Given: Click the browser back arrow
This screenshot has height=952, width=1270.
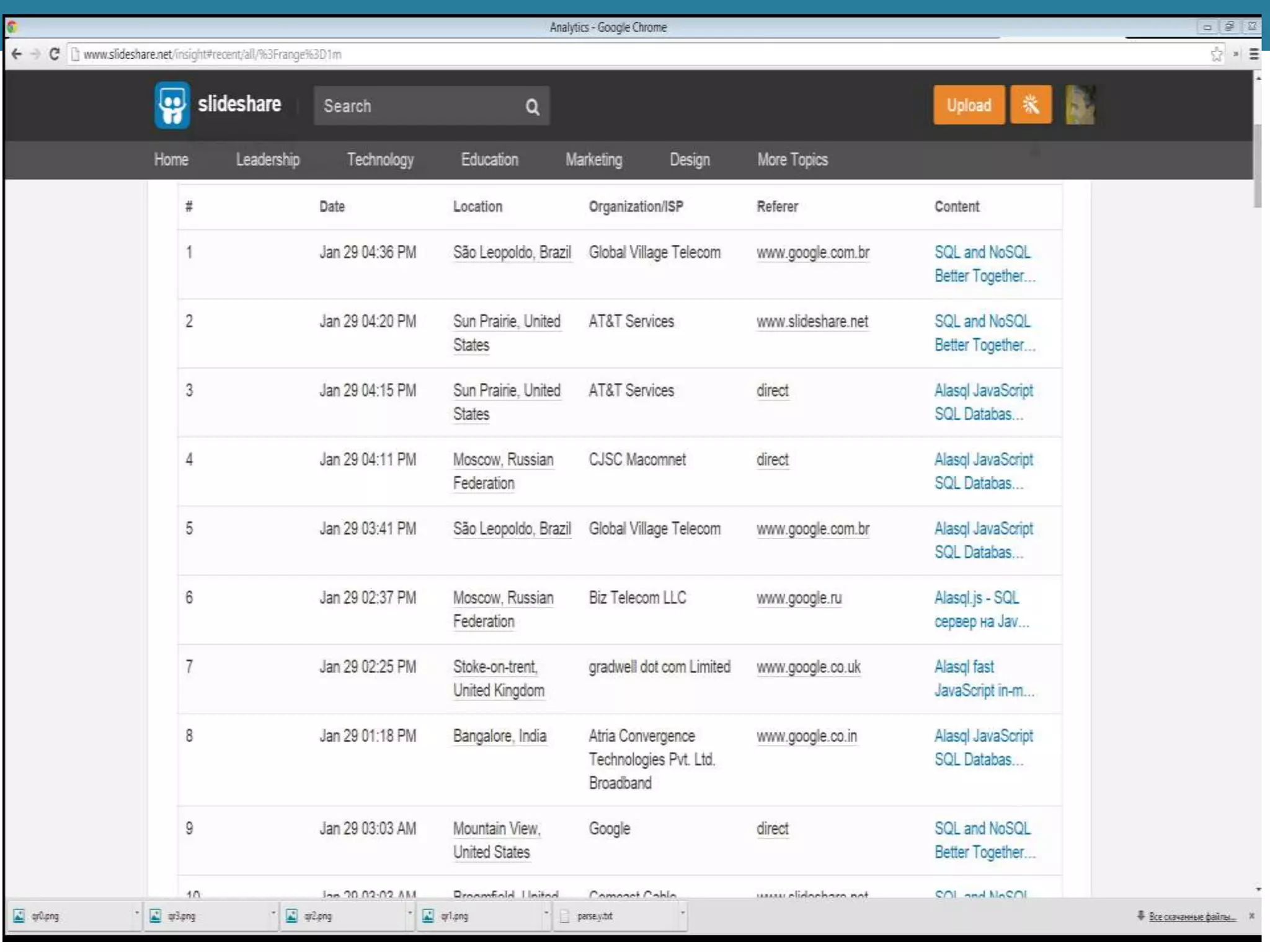Looking at the screenshot, I should [x=17, y=55].
